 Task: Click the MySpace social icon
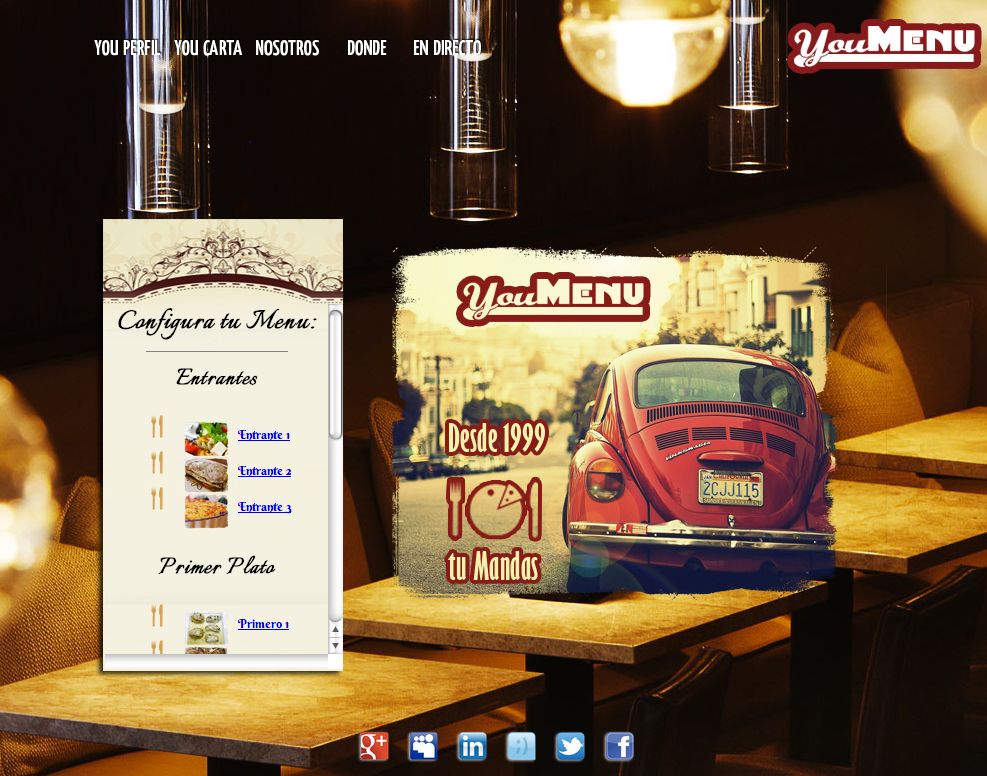(423, 746)
